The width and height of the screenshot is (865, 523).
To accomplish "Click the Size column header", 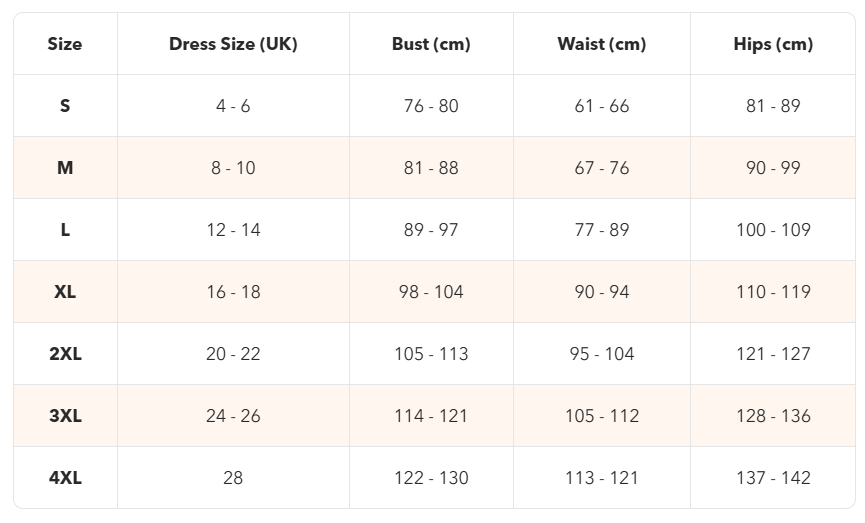I will [x=65, y=44].
